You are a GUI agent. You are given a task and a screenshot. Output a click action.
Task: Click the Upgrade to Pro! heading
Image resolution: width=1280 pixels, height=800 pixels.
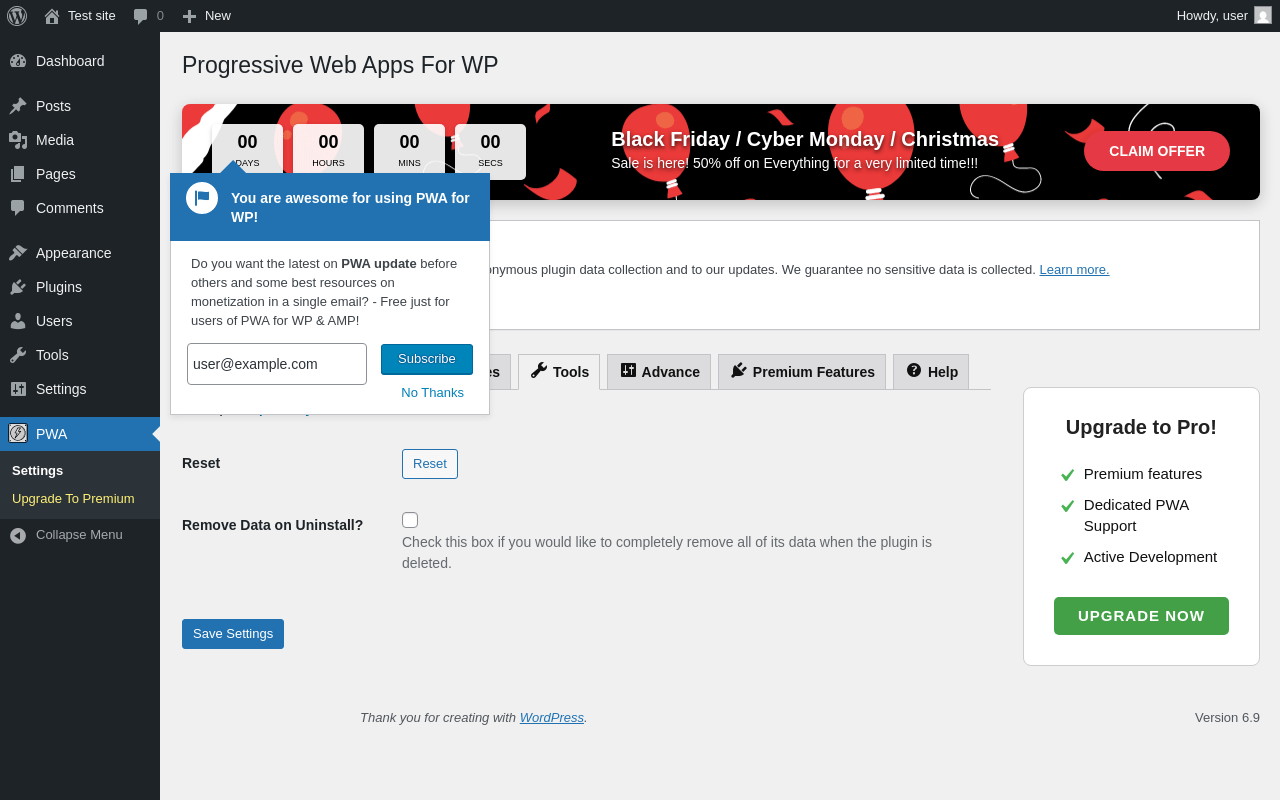pyautogui.click(x=1141, y=427)
